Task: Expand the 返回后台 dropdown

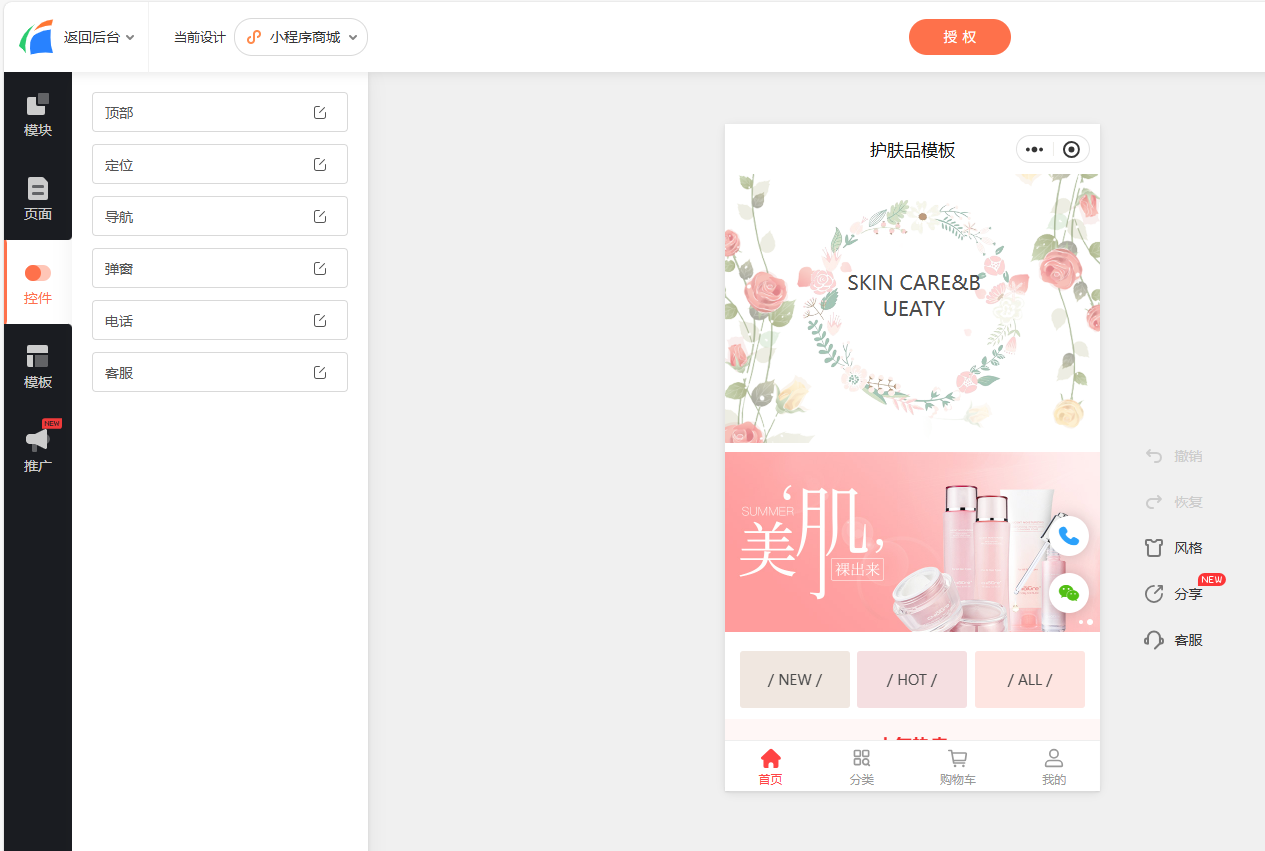Action: click(x=99, y=37)
